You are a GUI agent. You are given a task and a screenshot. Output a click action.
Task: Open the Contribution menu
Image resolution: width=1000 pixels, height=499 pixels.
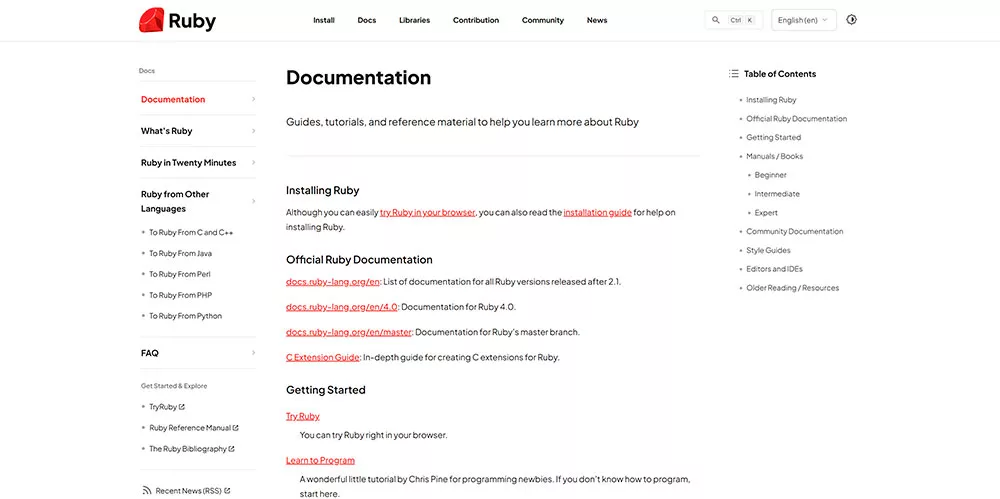(x=476, y=20)
